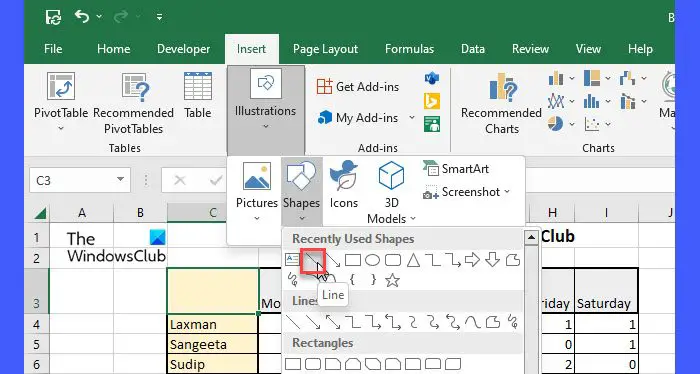Viewport: 700px width, 374px height.
Task: Click the Visio Data Visualizer add-in icon
Action: pyautogui.click(x=432, y=79)
